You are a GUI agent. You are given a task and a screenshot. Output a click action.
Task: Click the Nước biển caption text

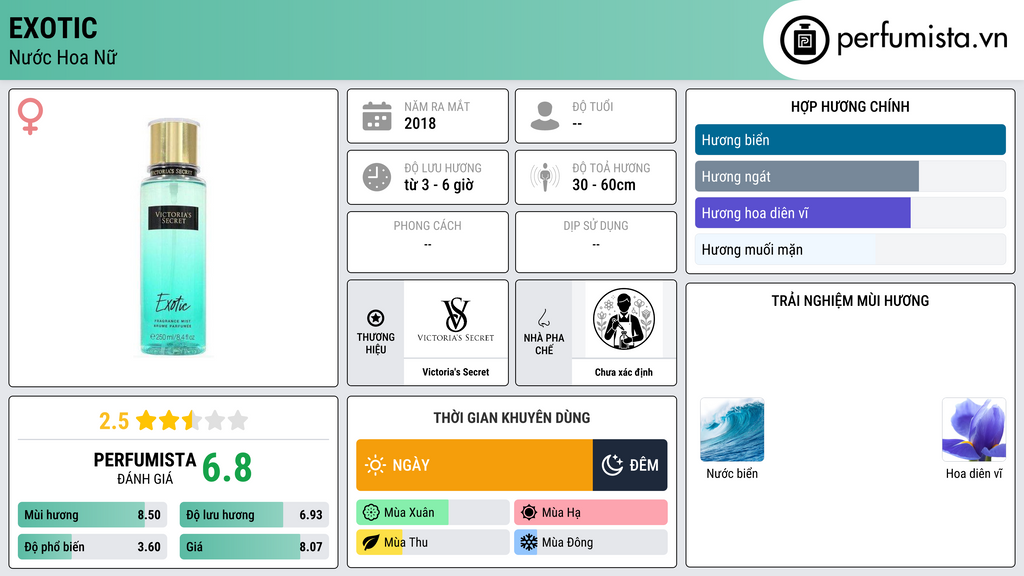coord(732,473)
